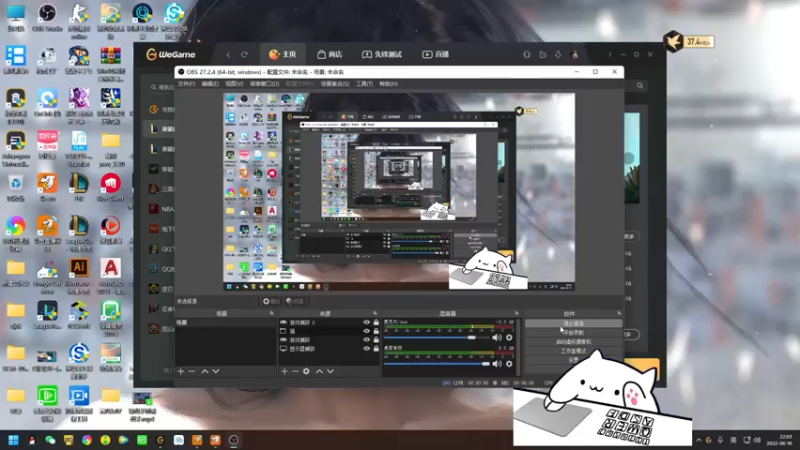Mute the Mic/Aux speaker icon
This screenshot has height=450, width=800.
pyautogui.click(x=497, y=337)
